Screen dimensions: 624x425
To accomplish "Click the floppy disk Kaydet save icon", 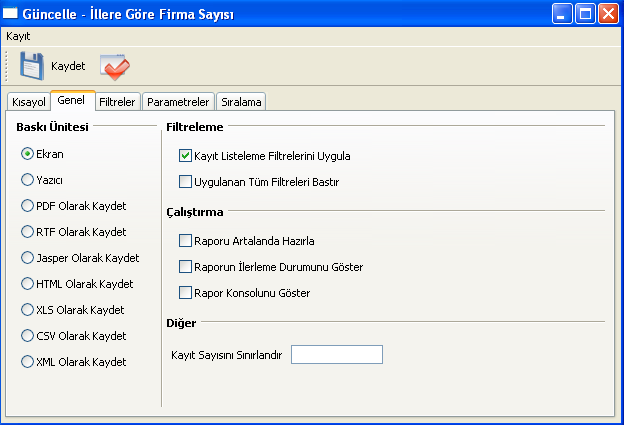I will click(x=31, y=66).
